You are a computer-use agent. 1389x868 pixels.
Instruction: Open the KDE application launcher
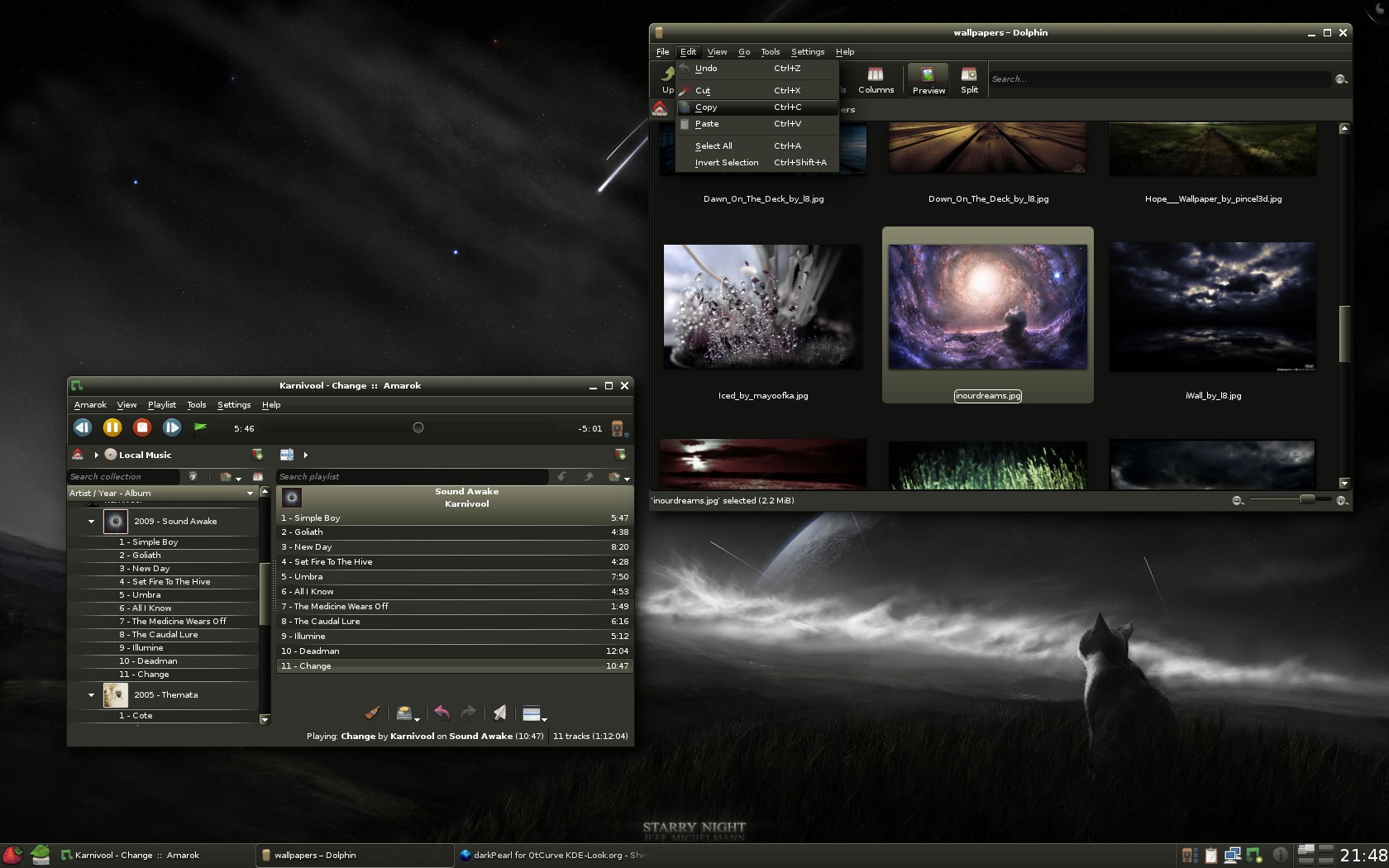[12, 855]
